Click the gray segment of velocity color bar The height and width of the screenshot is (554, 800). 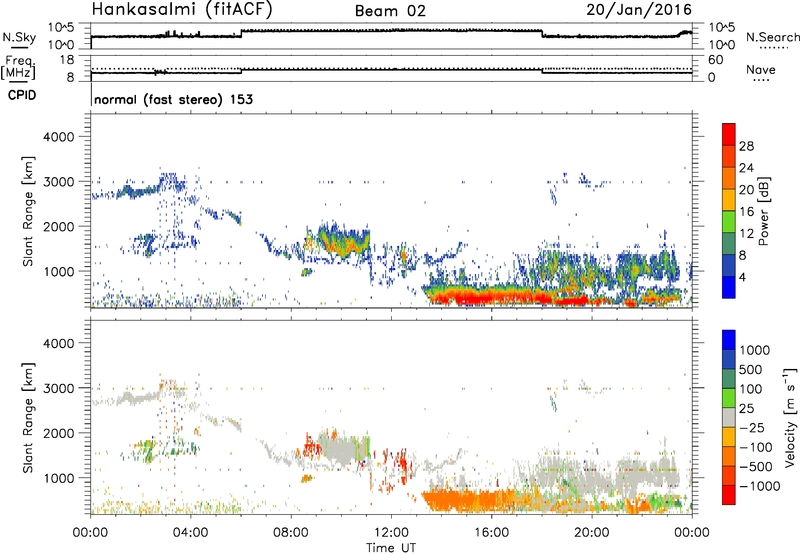pyautogui.click(x=729, y=418)
